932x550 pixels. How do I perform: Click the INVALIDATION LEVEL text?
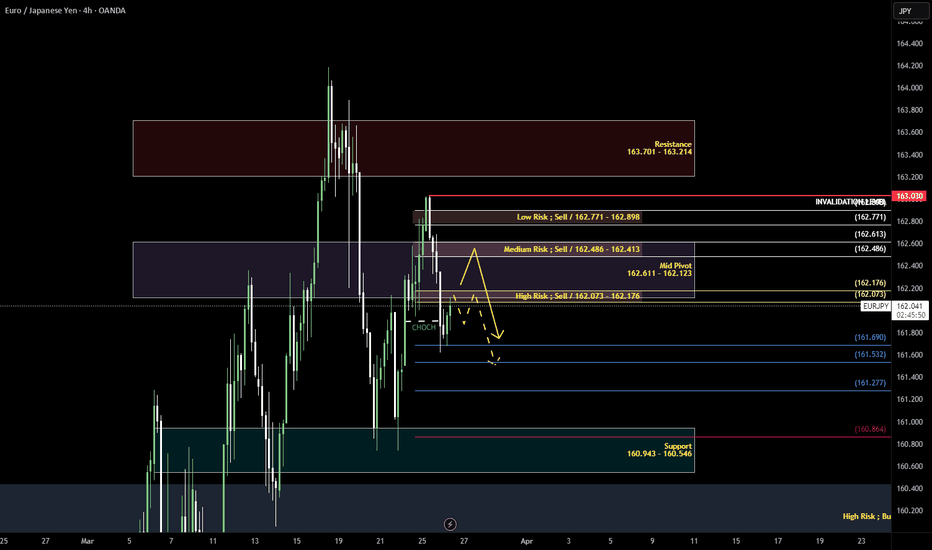[x=850, y=202]
